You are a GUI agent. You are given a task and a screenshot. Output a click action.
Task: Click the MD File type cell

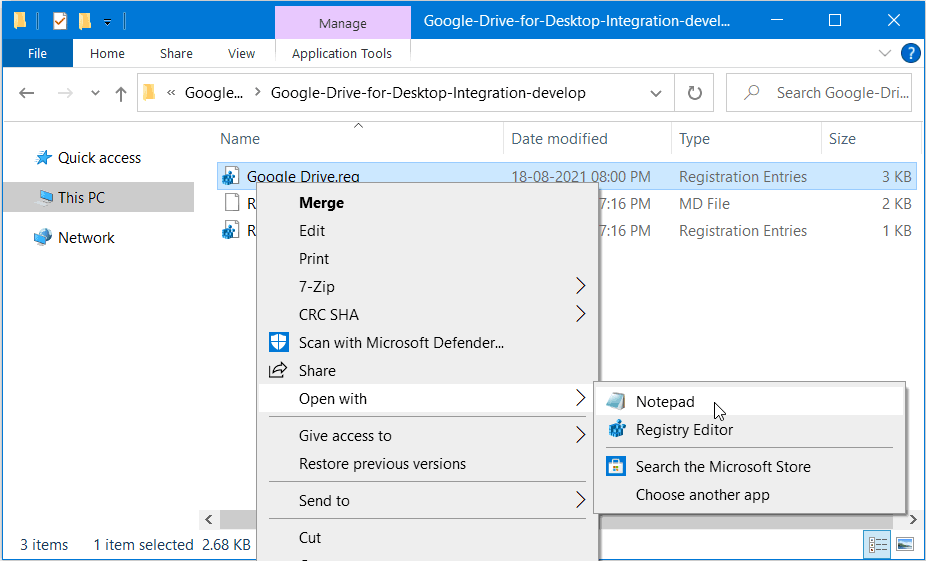point(704,204)
